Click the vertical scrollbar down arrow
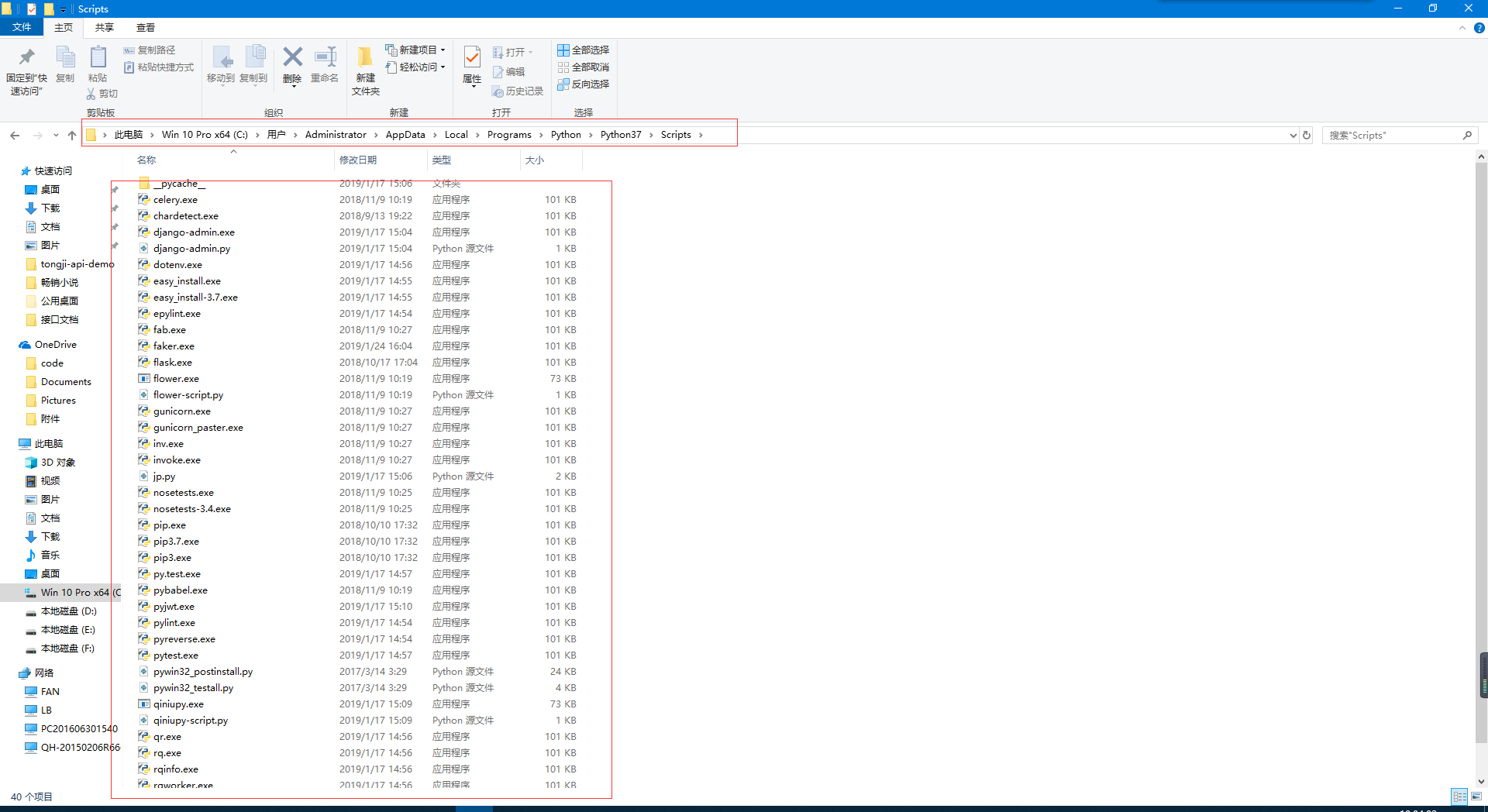1488x812 pixels. (1481, 782)
